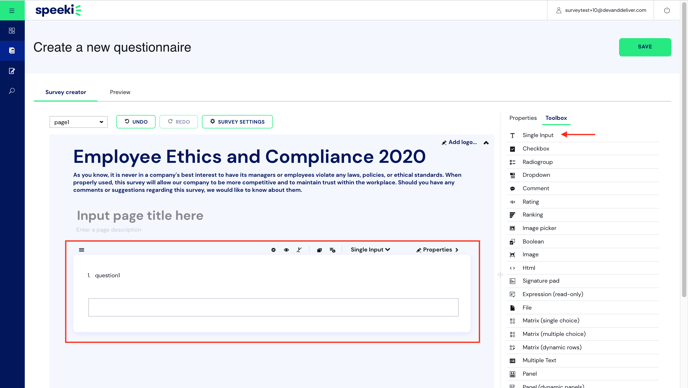Open the page1 page selector dropdown
The image size is (688, 388).
point(78,122)
